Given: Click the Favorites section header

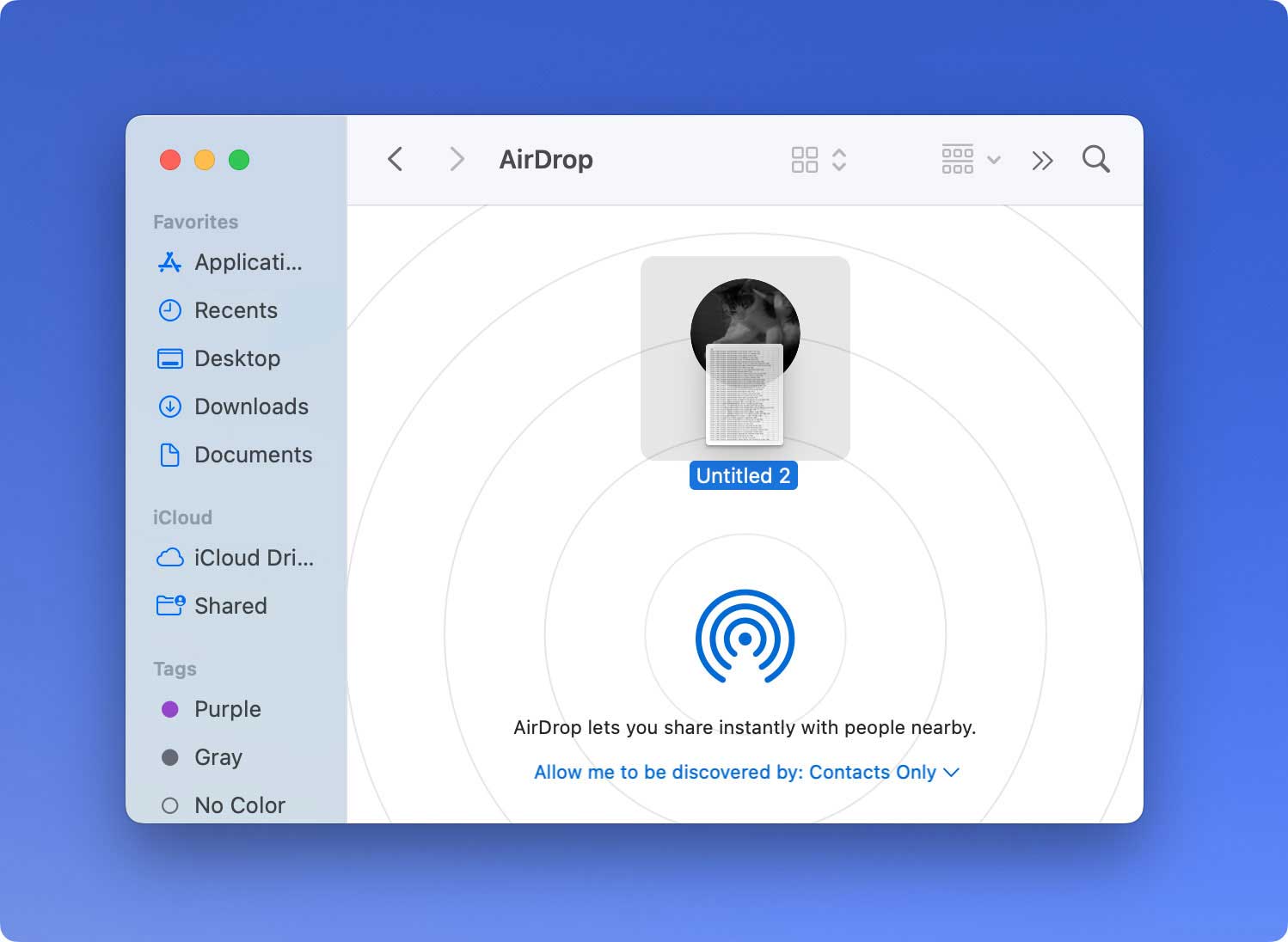Looking at the screenshot, I should 196,222.
